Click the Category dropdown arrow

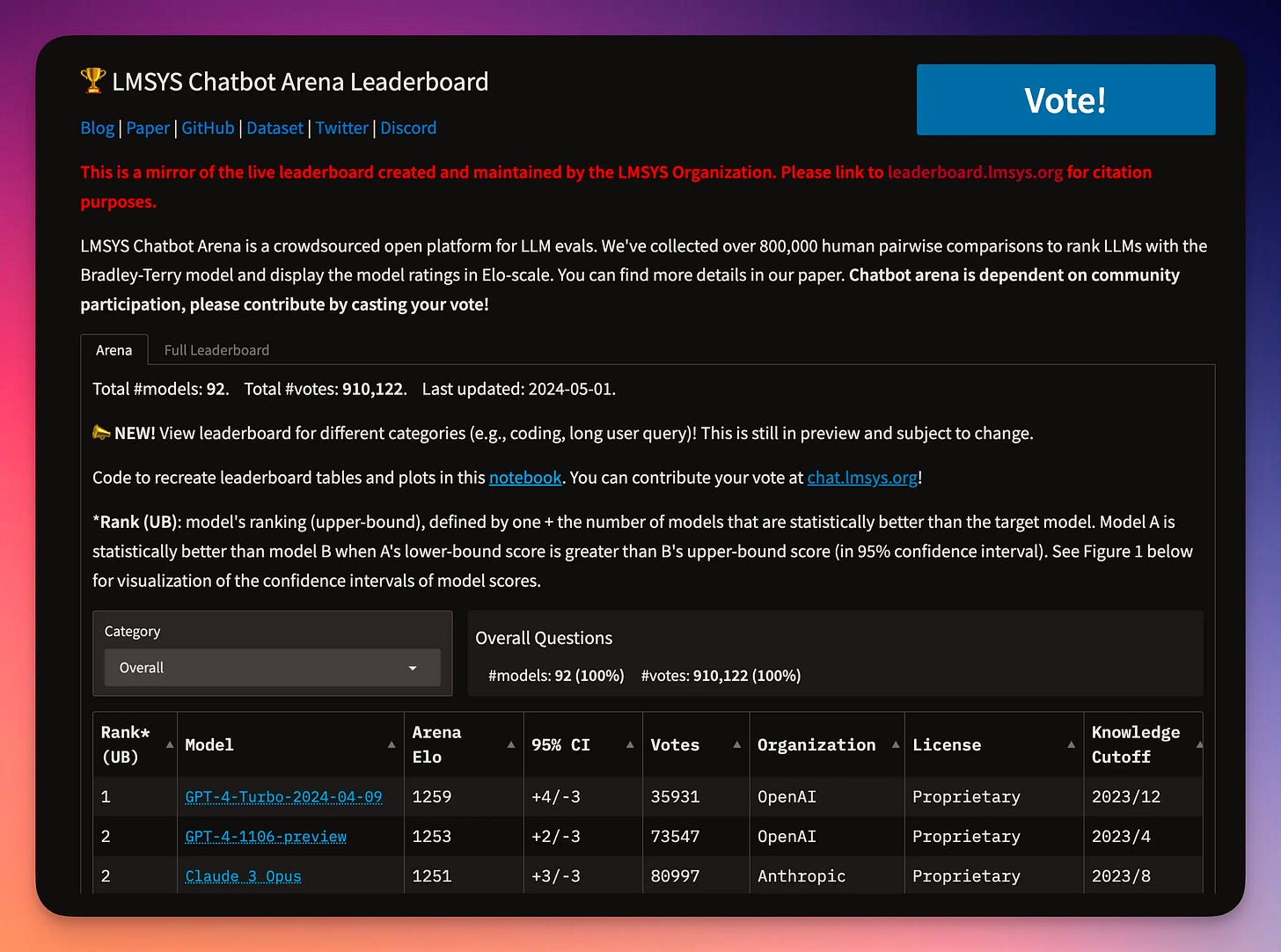[413, 668]
